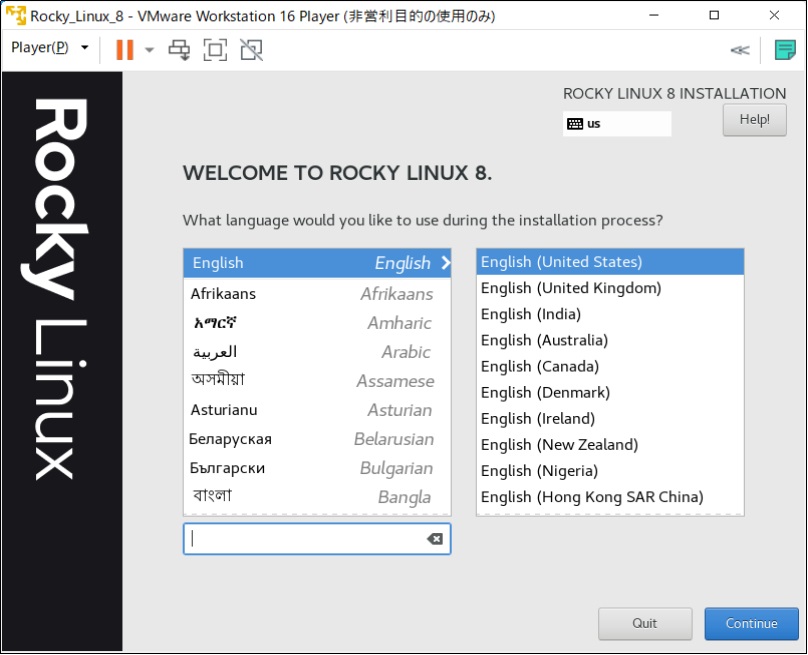Screen dimensions: 808x655
Task: Quit the Rocky Linux installation
Action: click(x=645, y=623)
